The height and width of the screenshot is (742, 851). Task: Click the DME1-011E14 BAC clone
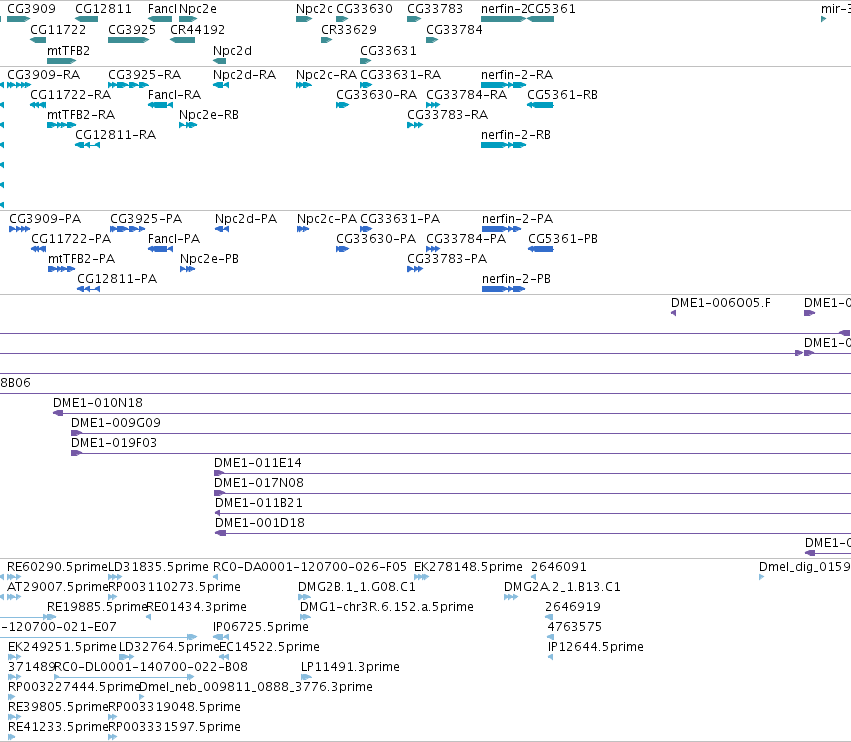coord(532,474)
